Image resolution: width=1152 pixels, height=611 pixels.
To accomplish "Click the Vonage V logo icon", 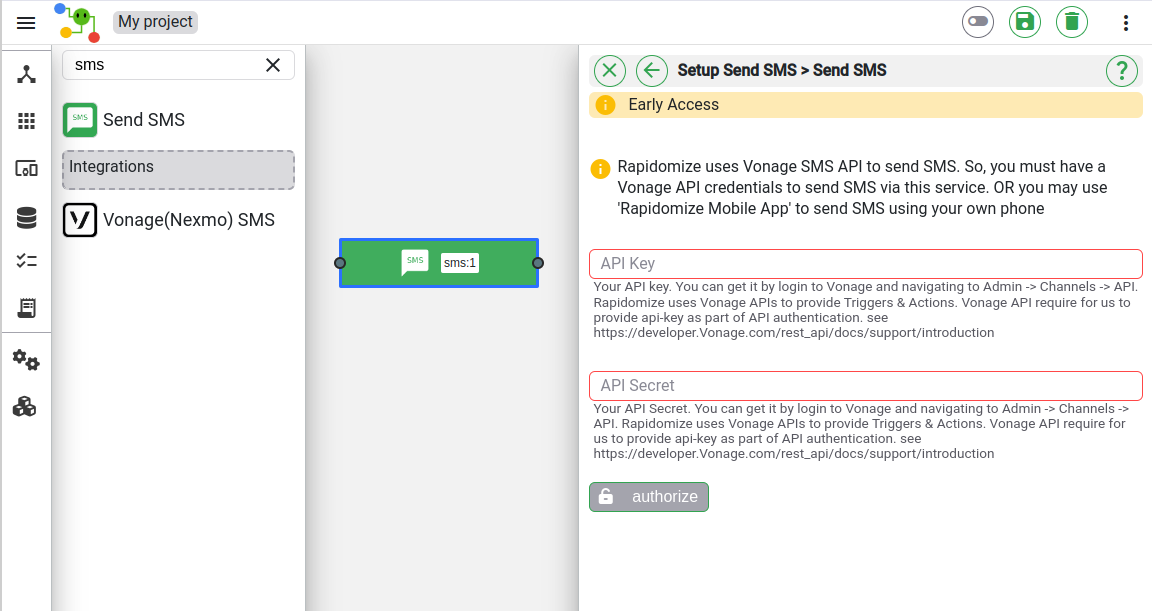I will tap(79, 220).
